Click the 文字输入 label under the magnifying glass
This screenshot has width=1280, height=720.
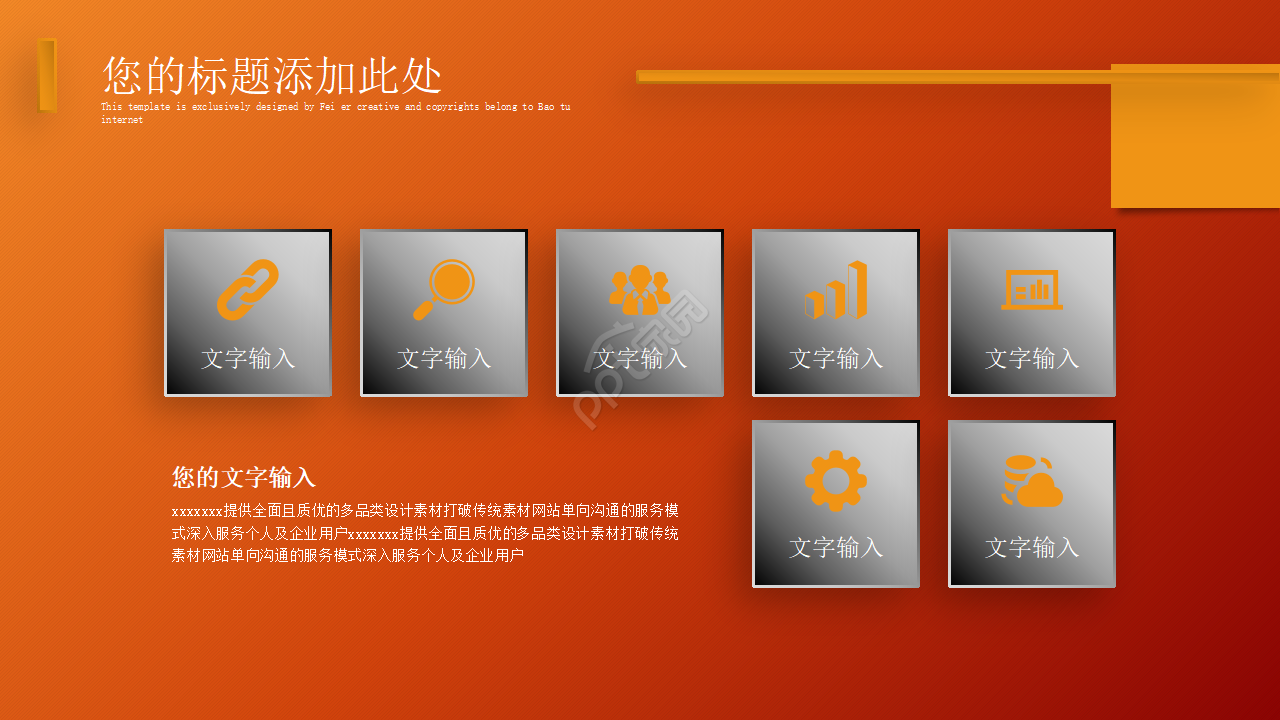[444, 358]
